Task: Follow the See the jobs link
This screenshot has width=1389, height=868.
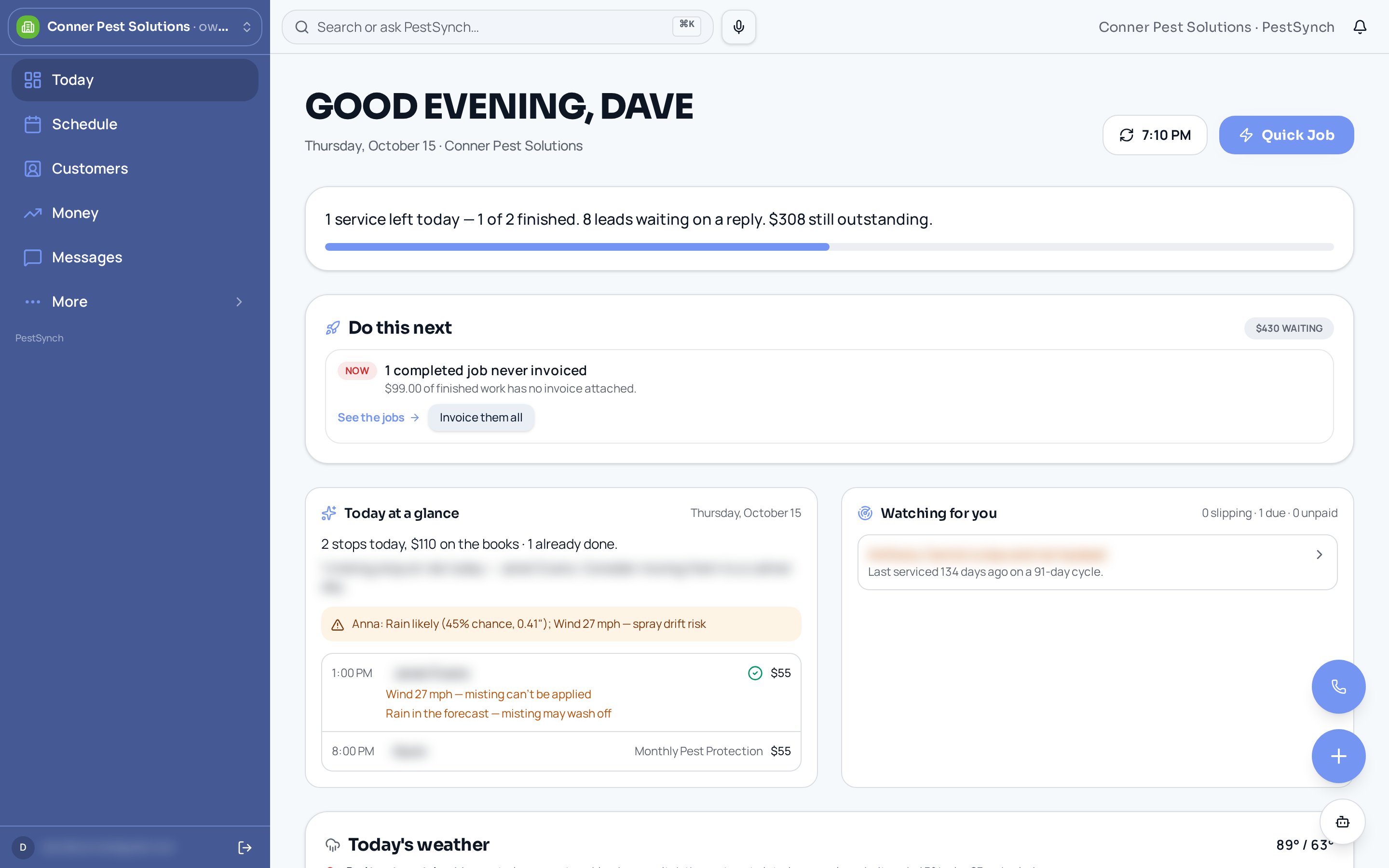Action: click(x=378, y=417)
